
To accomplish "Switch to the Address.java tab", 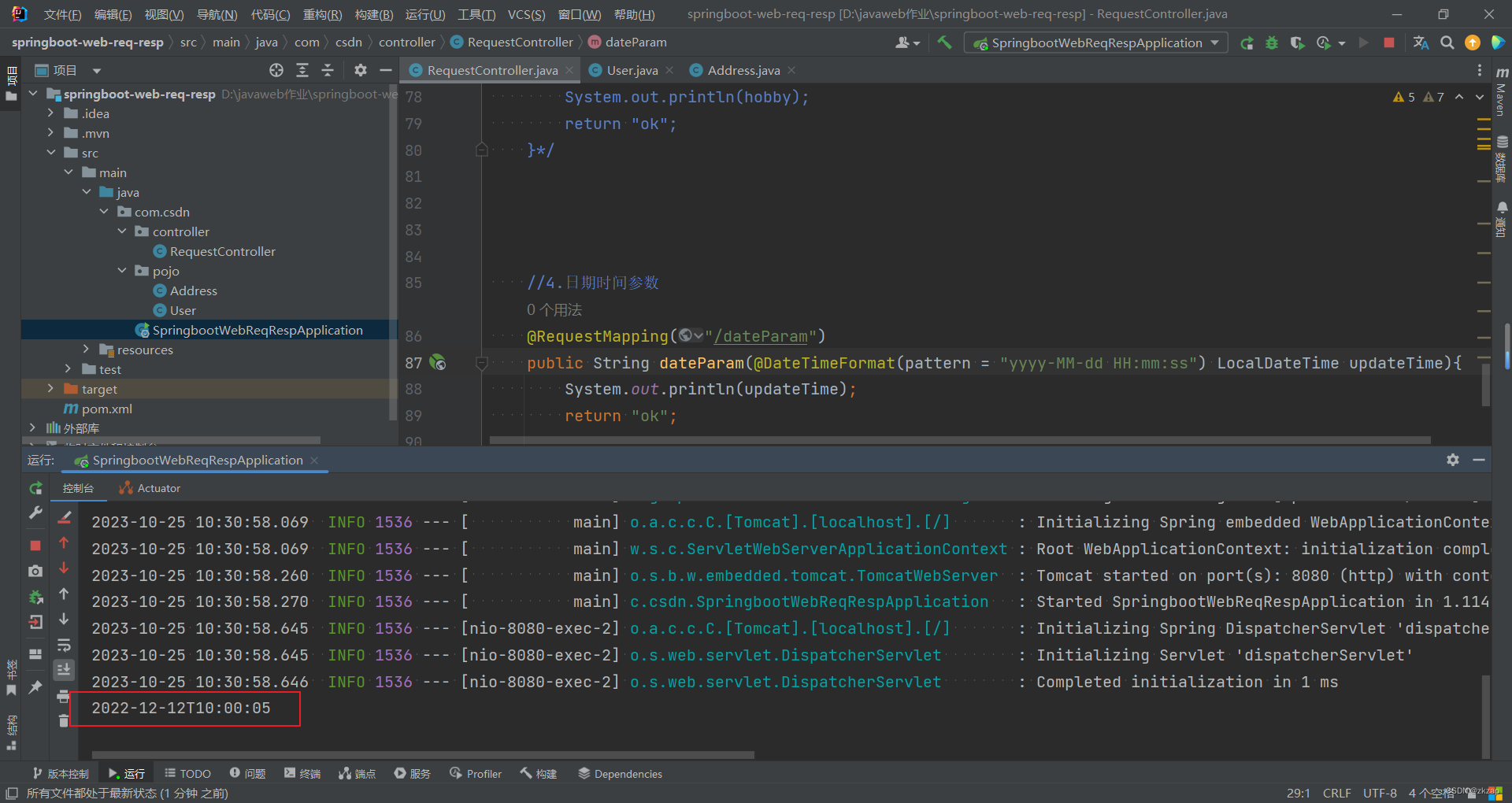I will [x=743, y=70].
